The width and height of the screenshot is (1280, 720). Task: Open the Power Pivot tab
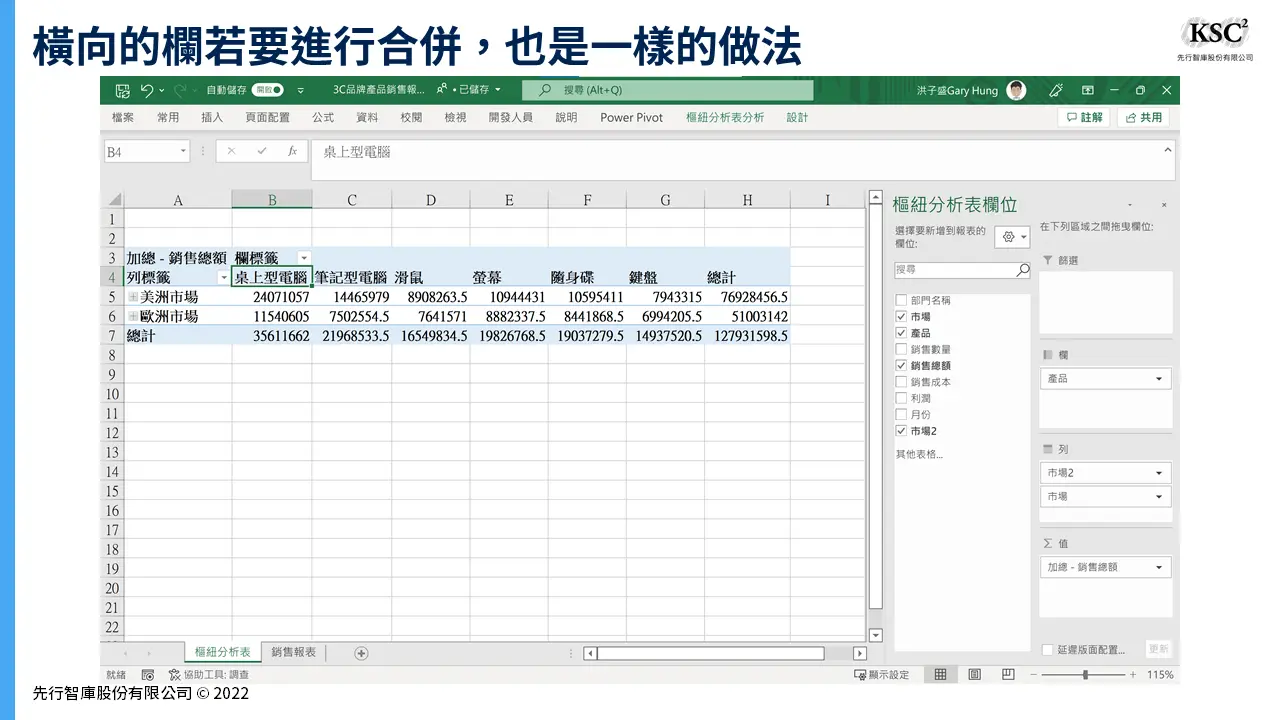click(x=632, y=117)
